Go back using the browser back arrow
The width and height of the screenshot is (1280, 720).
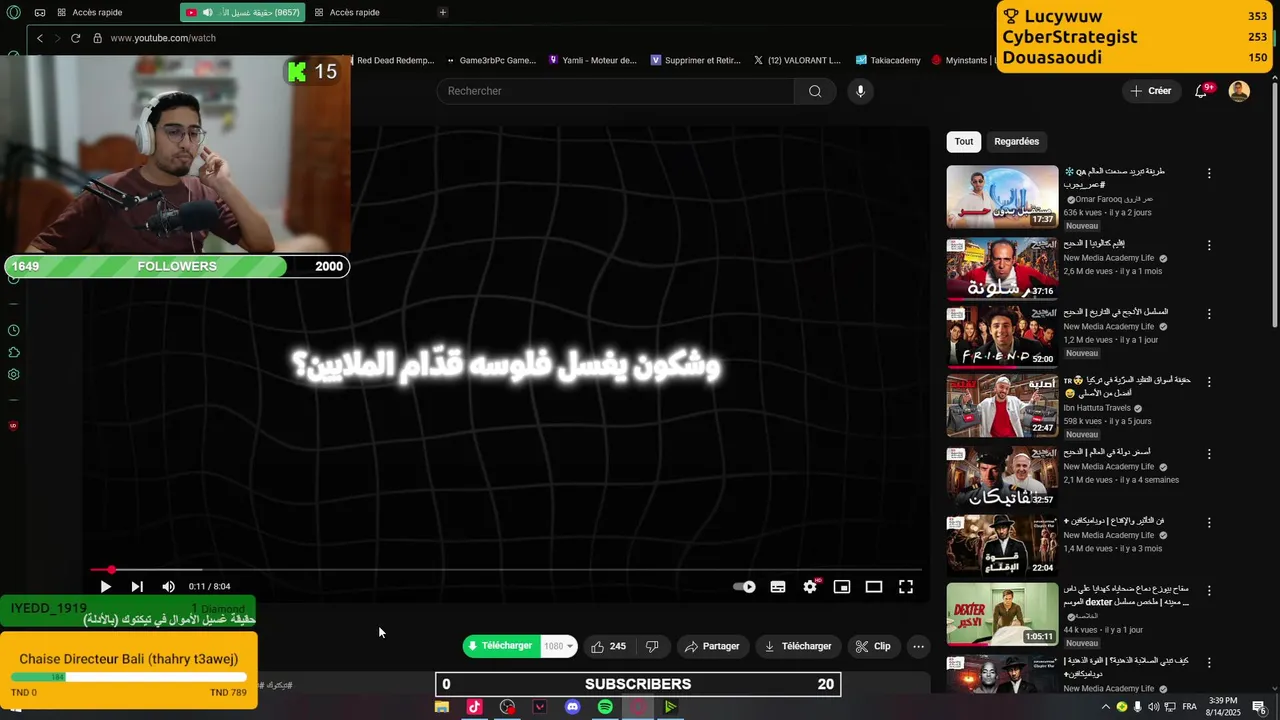coord(40,38)
